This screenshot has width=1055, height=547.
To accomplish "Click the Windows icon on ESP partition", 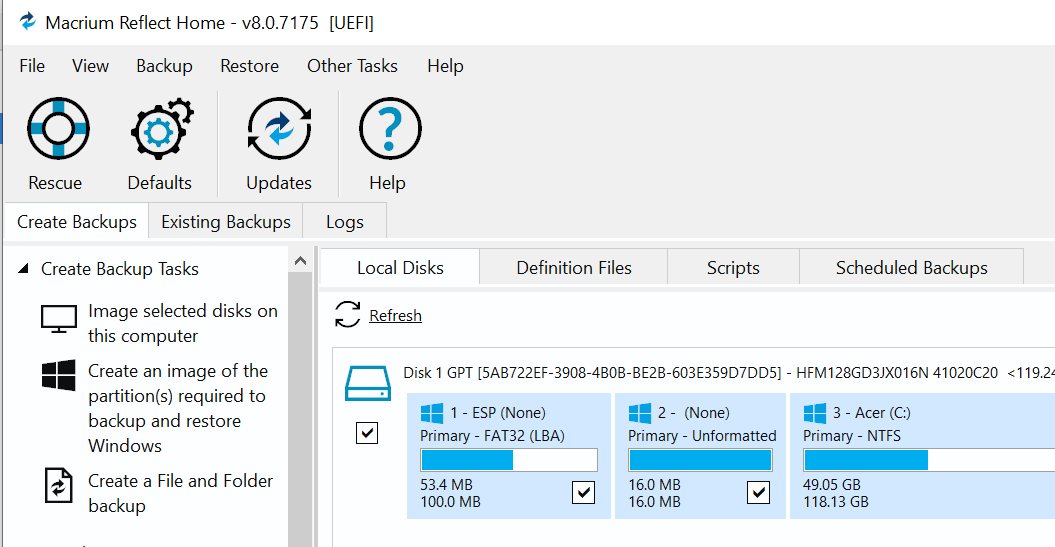I will click(432, 413).
